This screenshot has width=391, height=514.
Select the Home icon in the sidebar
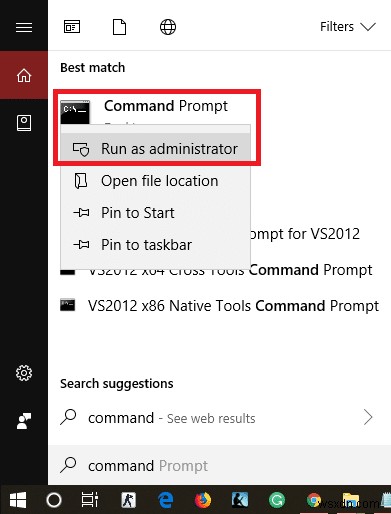pyautogui.click(x=24, y=75)
